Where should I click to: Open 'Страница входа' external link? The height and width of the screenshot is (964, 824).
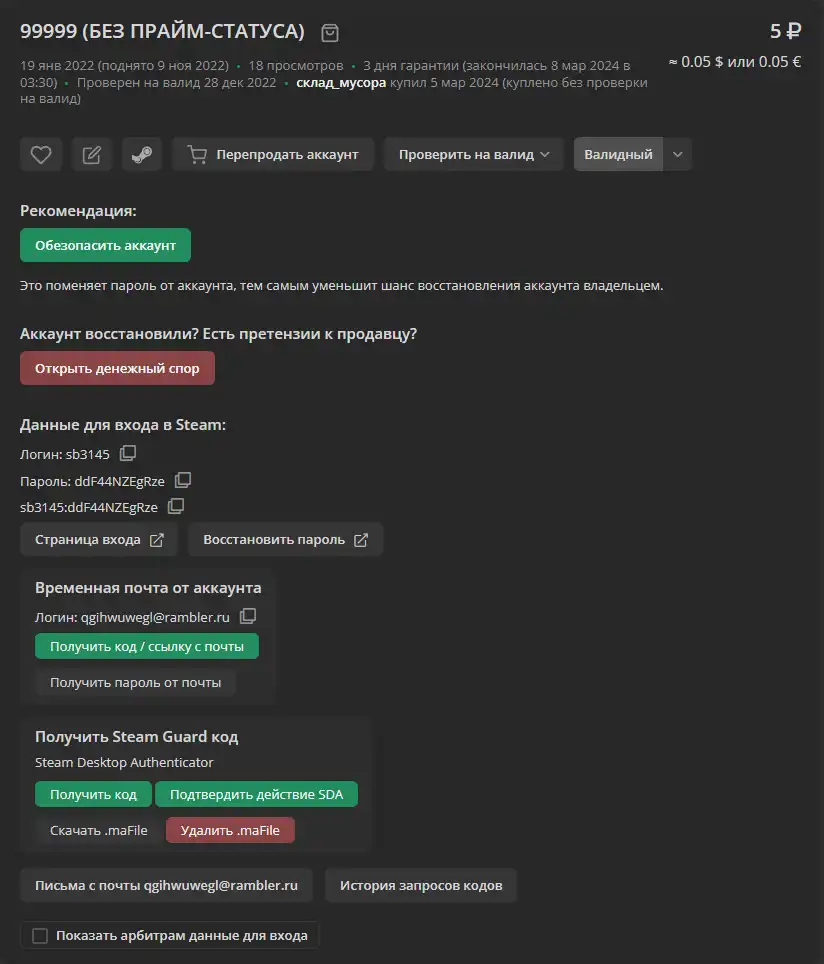[99, 540]
